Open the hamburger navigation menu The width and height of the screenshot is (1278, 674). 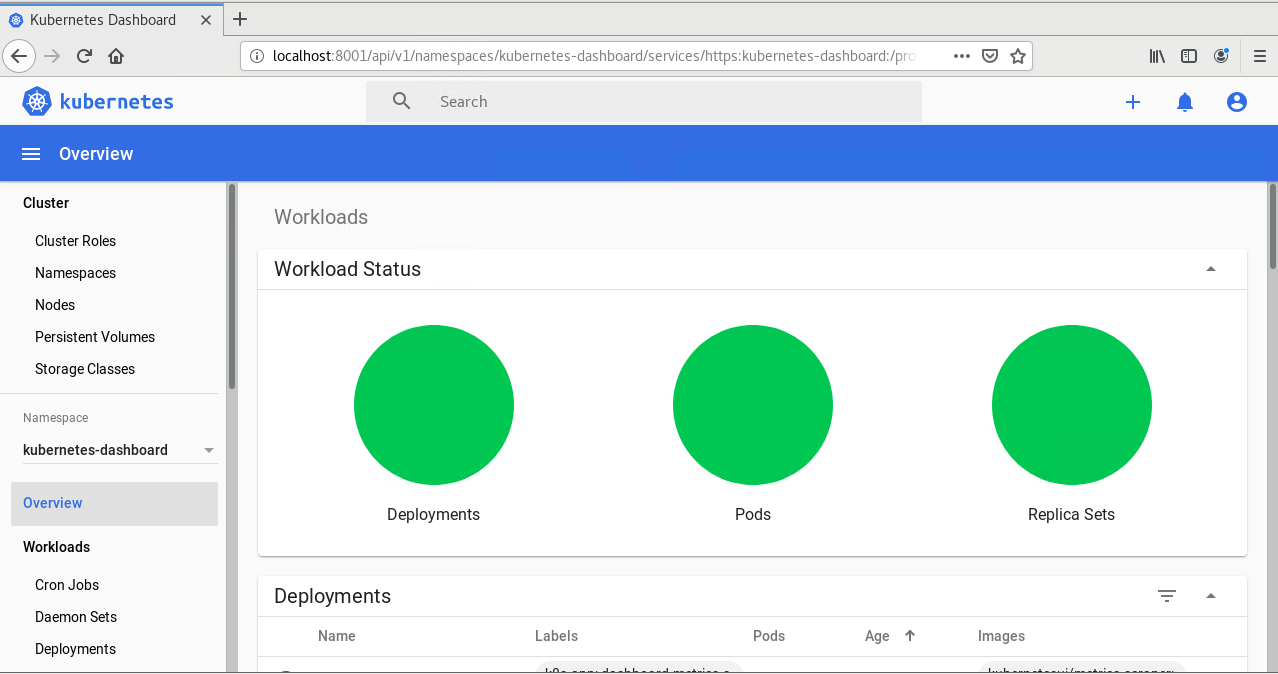point(31,154)
